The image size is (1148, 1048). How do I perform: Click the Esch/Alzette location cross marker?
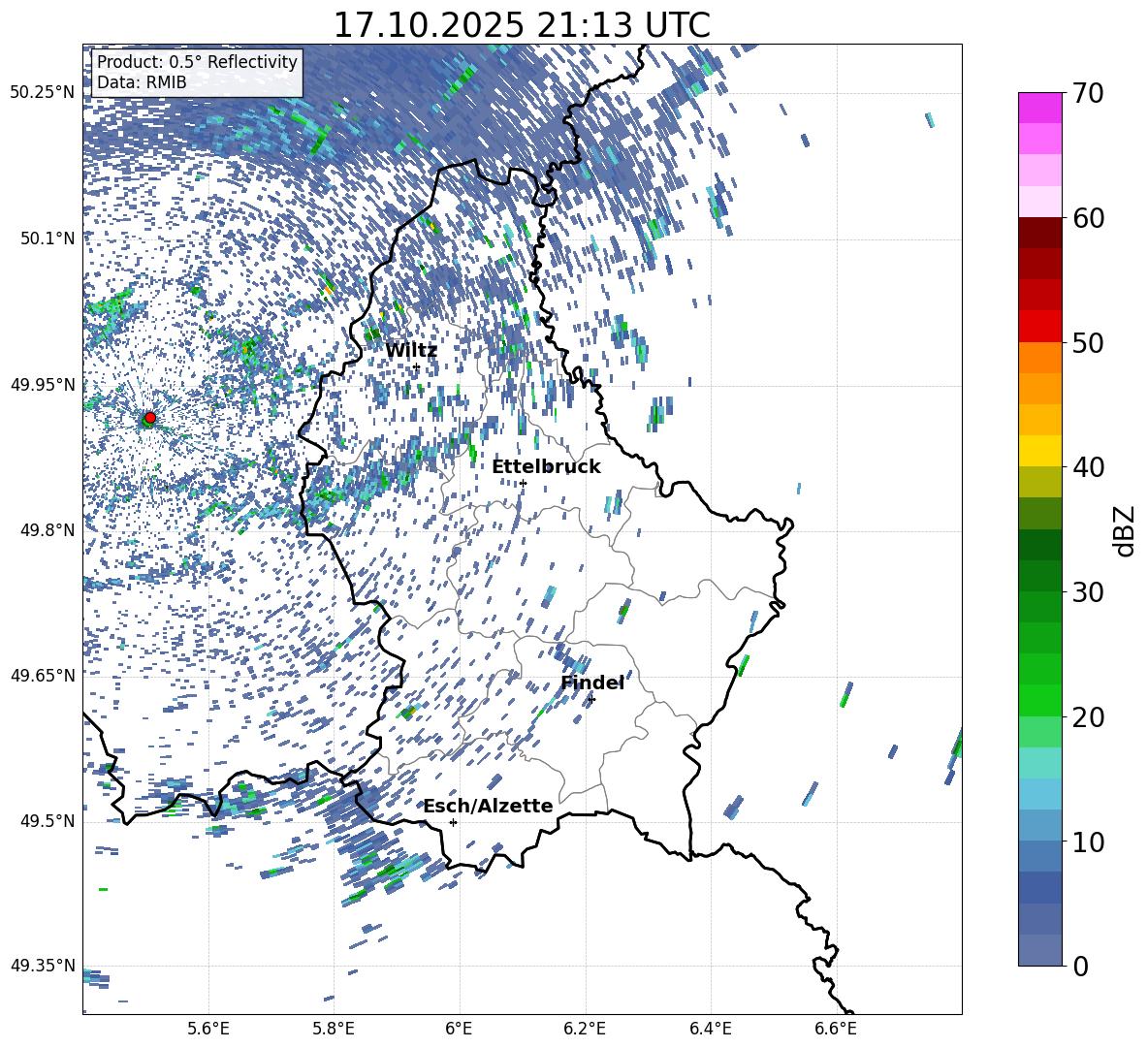(453, 822)
